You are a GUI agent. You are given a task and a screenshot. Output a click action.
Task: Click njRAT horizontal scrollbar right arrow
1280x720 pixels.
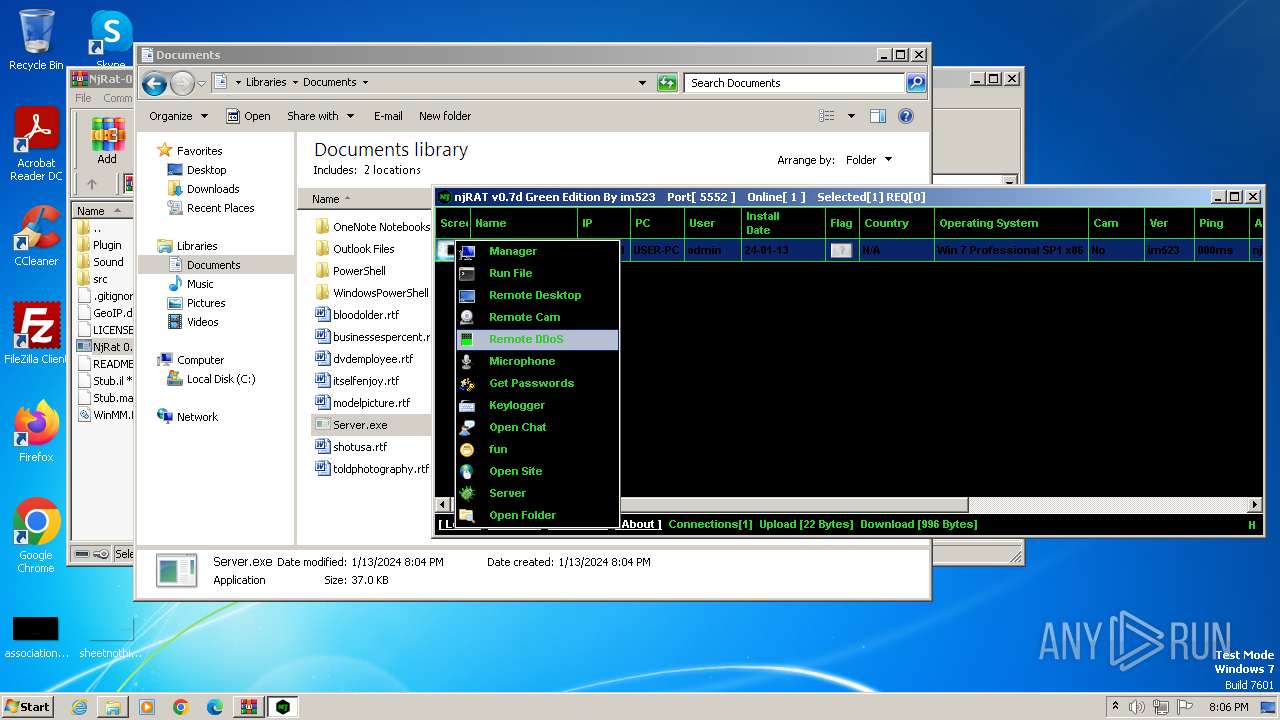click(1255, 505)
